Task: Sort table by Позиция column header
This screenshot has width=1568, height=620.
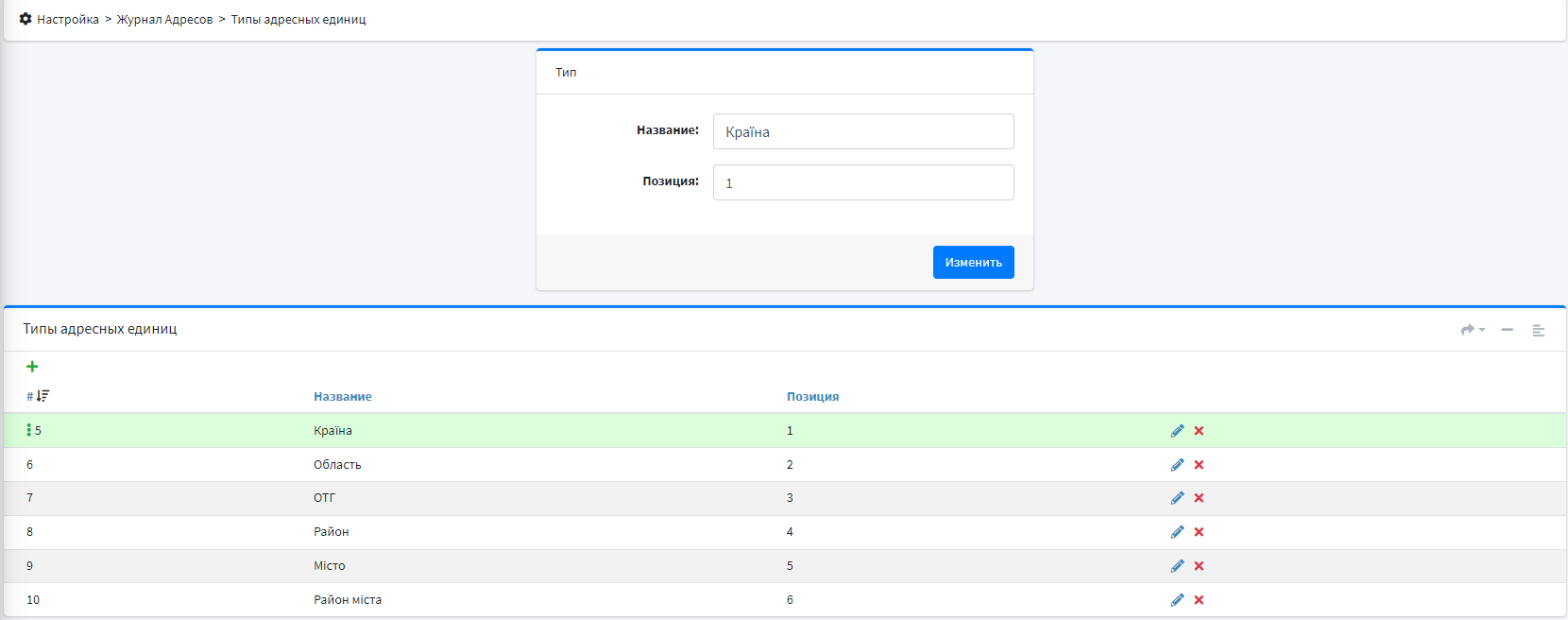Action: pyautogui.click(x=812, y=397)
